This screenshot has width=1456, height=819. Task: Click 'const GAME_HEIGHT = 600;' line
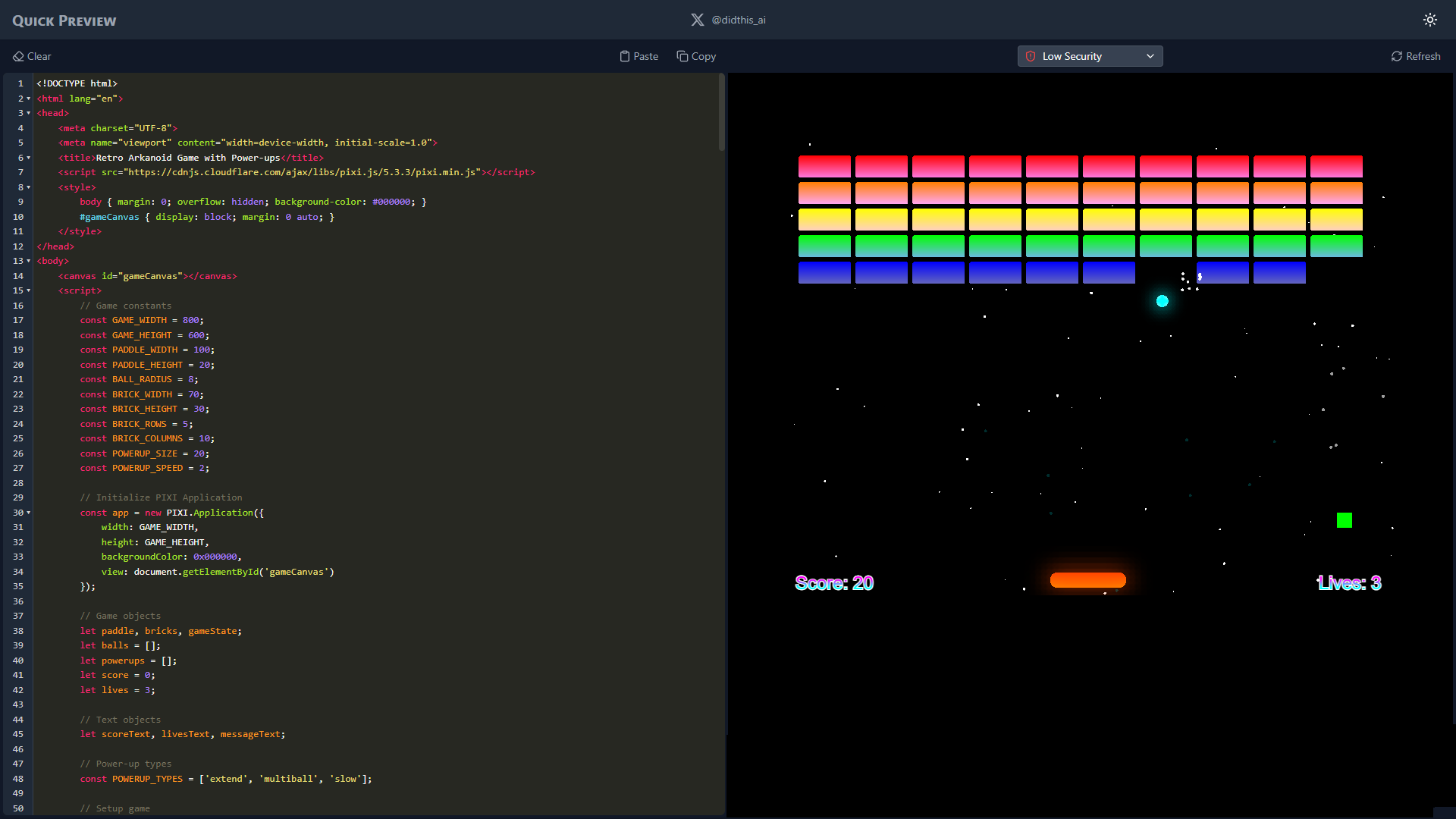(145, 335)
